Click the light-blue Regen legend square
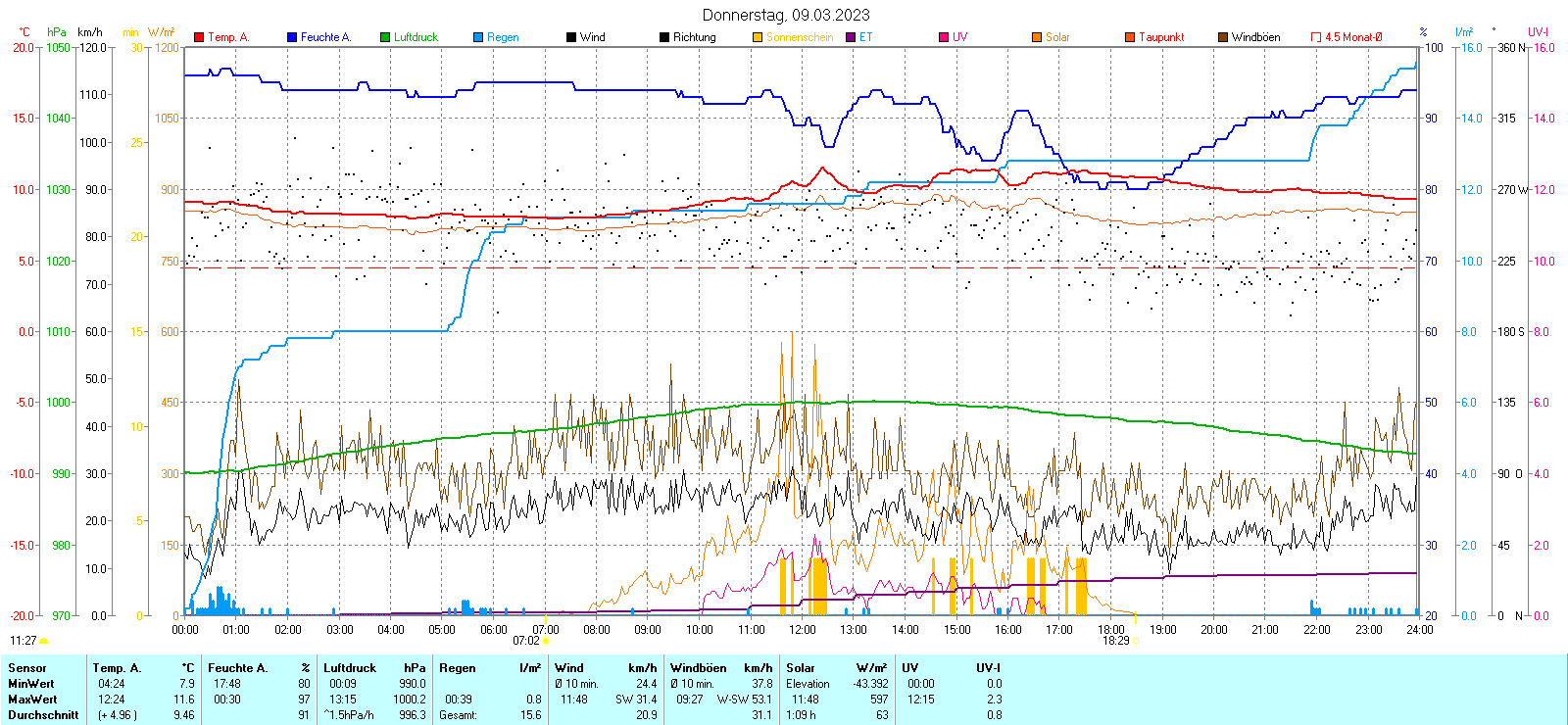The height and width of the screenshot is (725, 1568). tap(478, 37)
